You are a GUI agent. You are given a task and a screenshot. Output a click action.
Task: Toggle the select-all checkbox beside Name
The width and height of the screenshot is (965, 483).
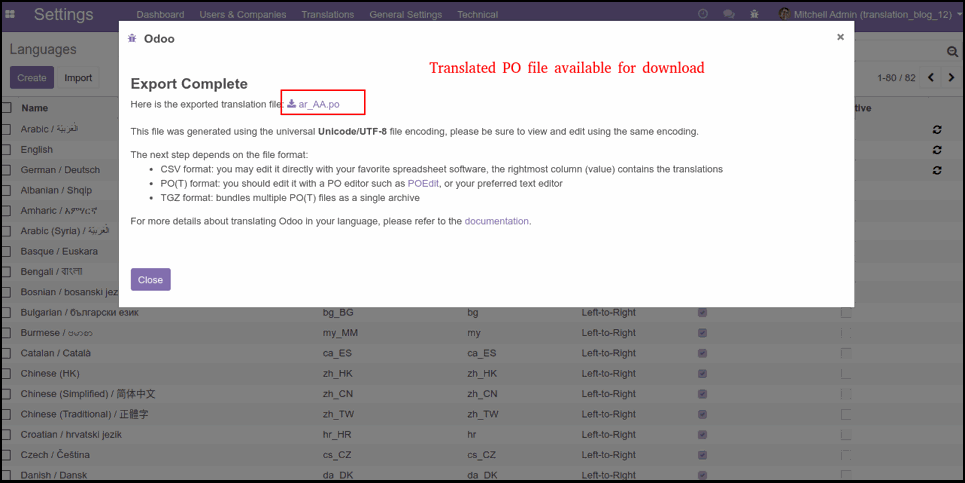(x=6, y=108)
